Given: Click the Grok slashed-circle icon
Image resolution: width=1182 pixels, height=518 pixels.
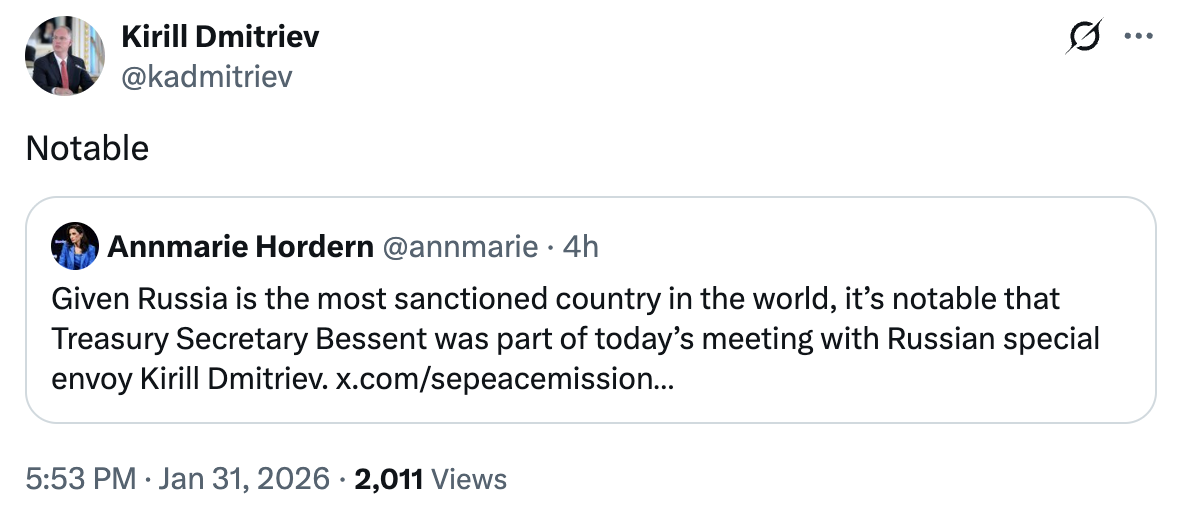Looking at the screenshot, I should (1085, 38).
